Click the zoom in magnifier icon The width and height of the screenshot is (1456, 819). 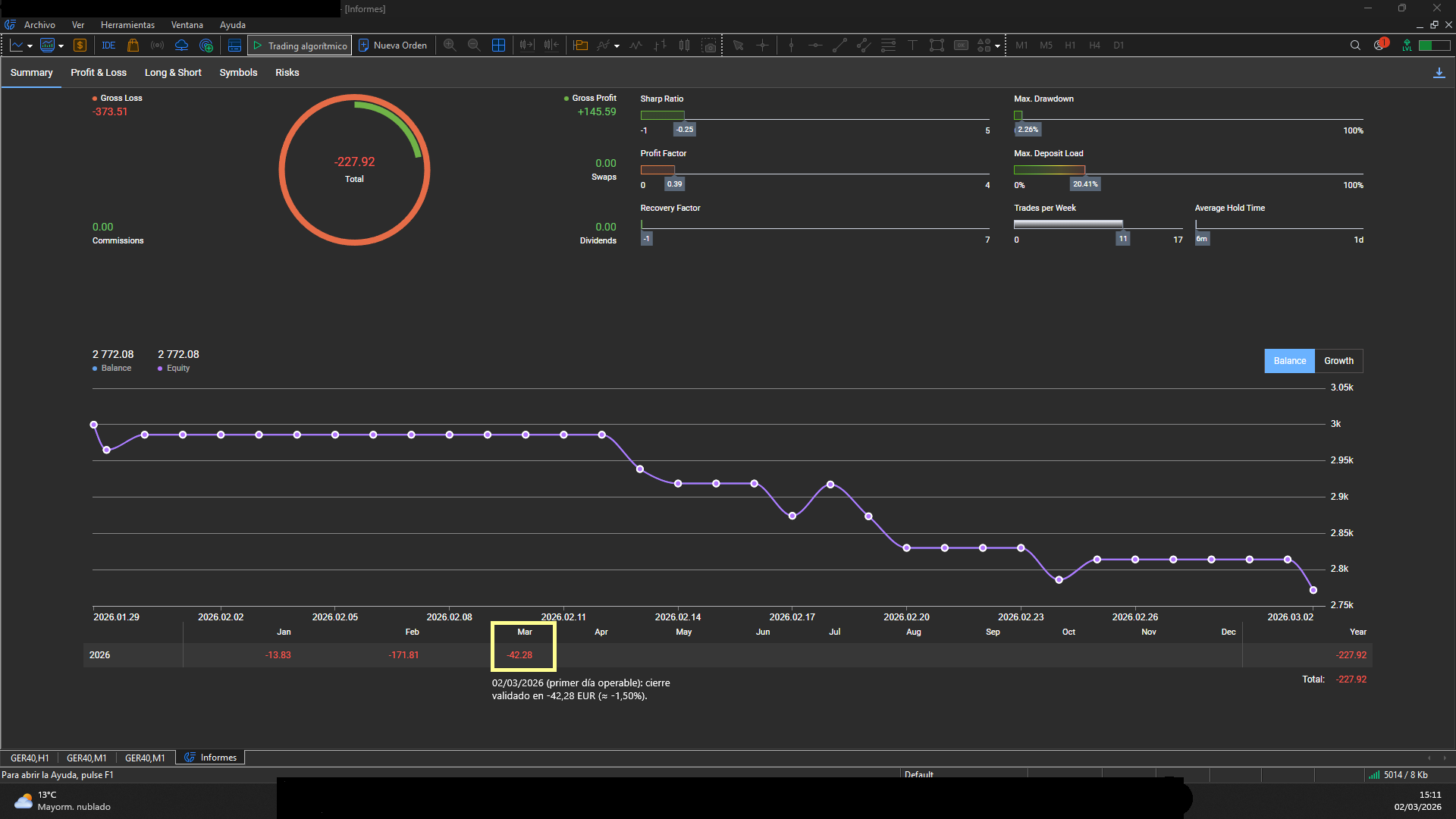[450, 45]
